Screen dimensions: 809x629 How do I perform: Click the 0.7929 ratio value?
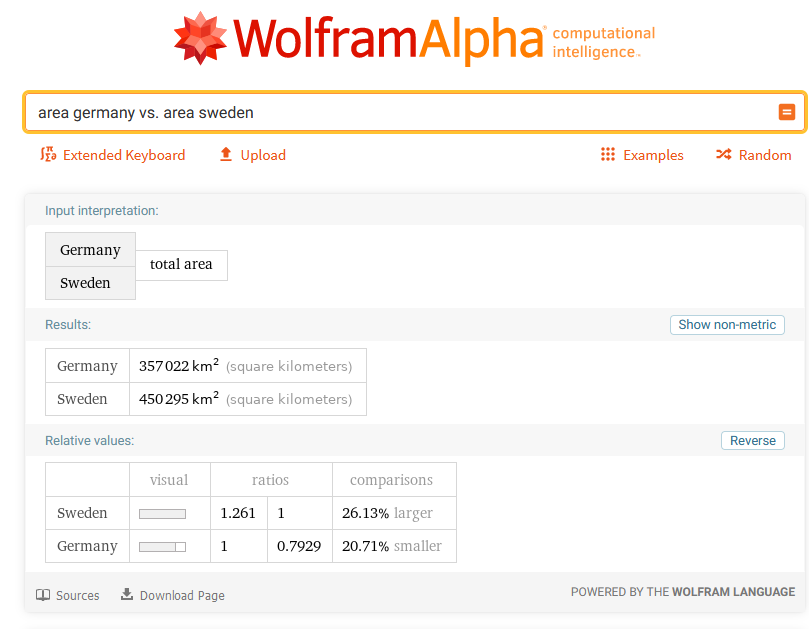tap(299, 546)
